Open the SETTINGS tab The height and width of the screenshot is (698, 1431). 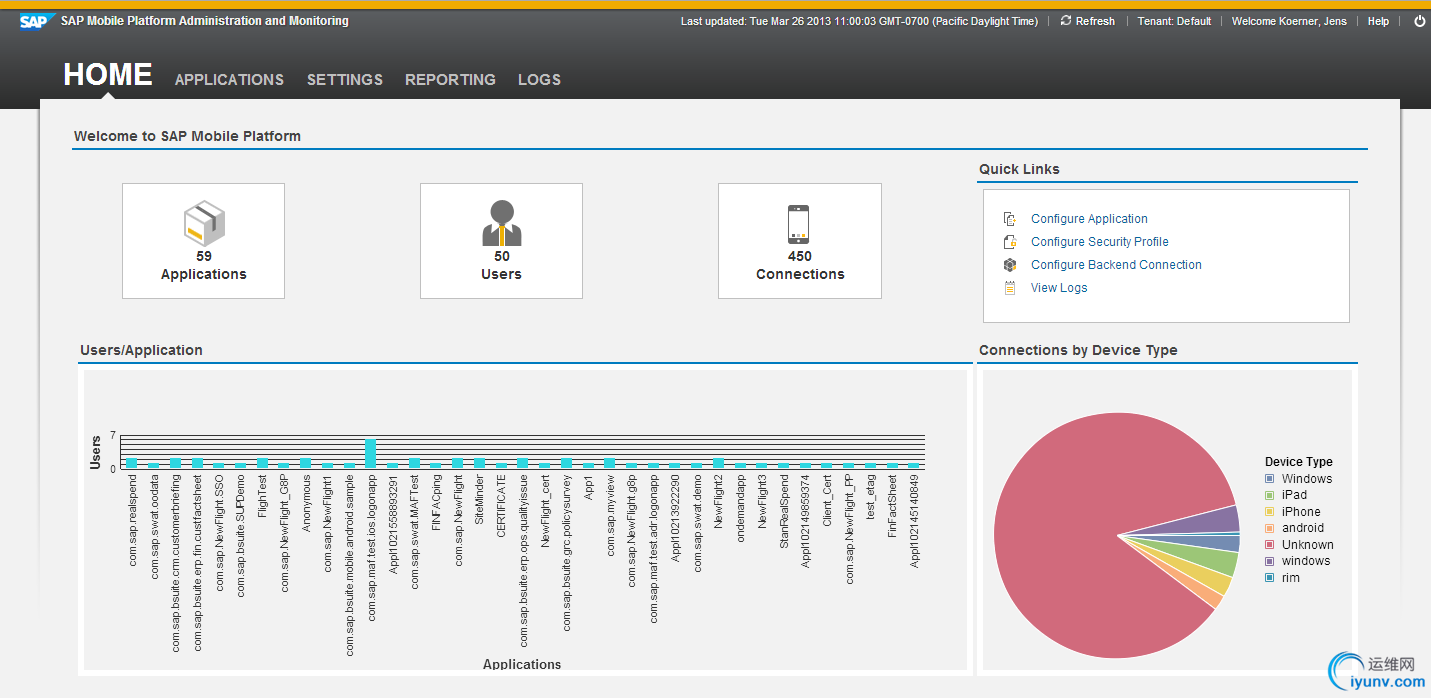(x=345, y=80)
